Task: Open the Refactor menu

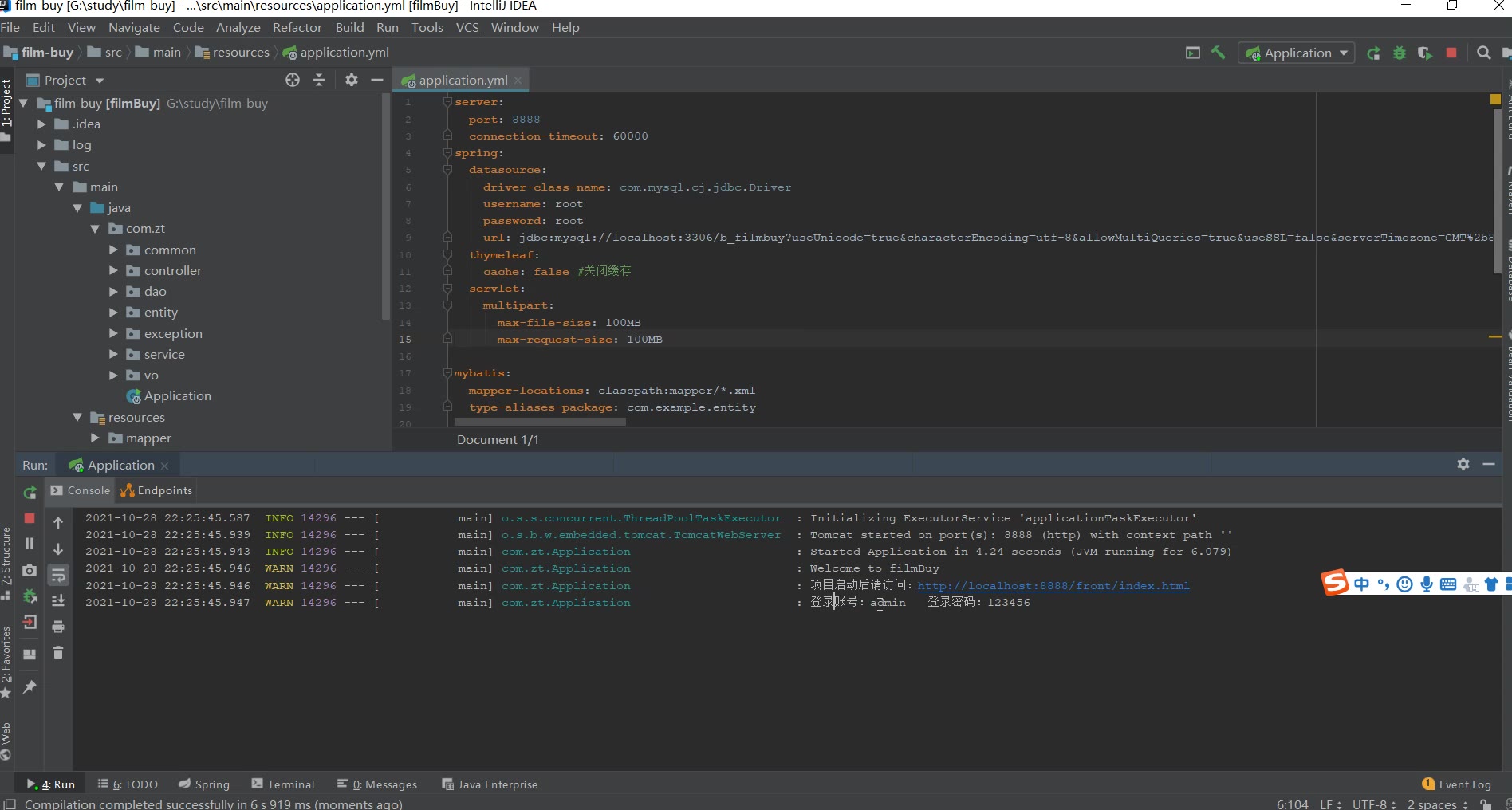Action: coord(297,28)
